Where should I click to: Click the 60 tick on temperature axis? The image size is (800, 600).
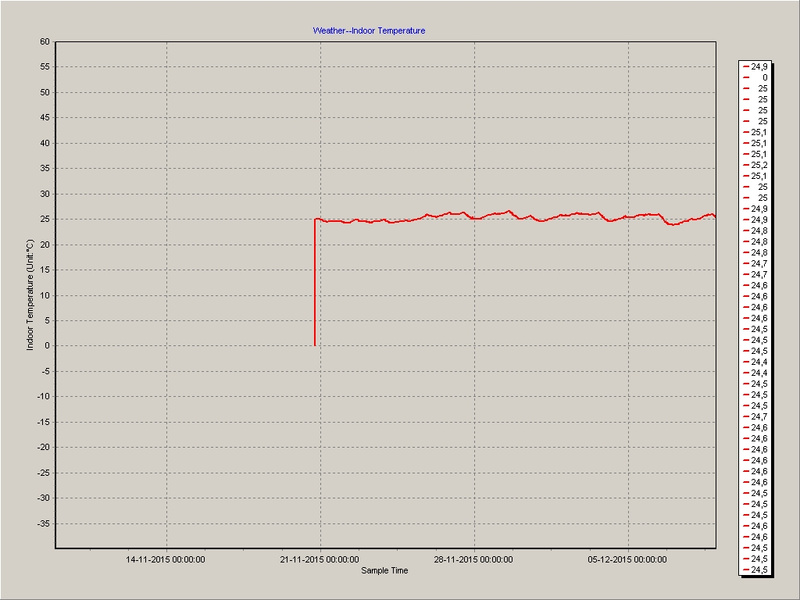pyautogui.click(x=45, y=42)
